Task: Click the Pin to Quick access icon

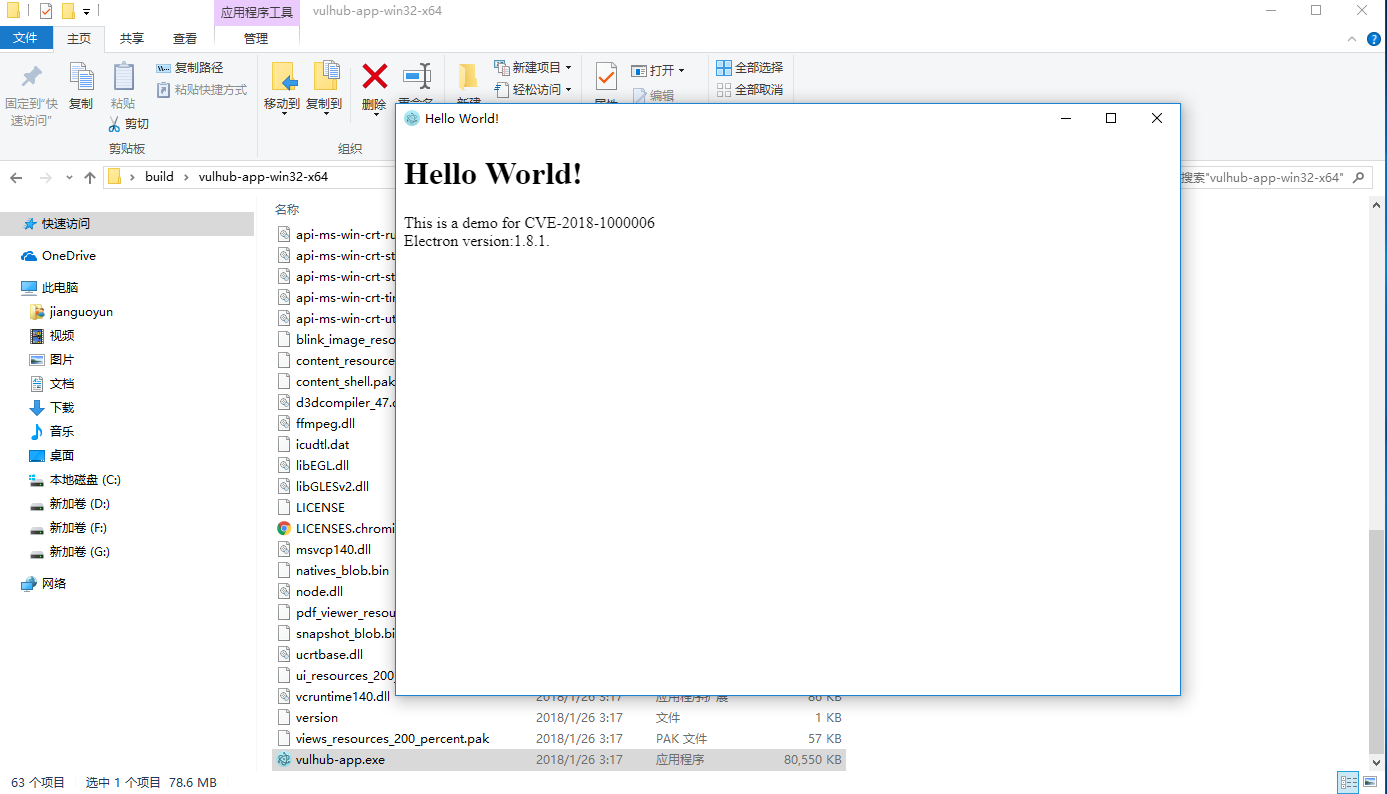Action: 31,77
